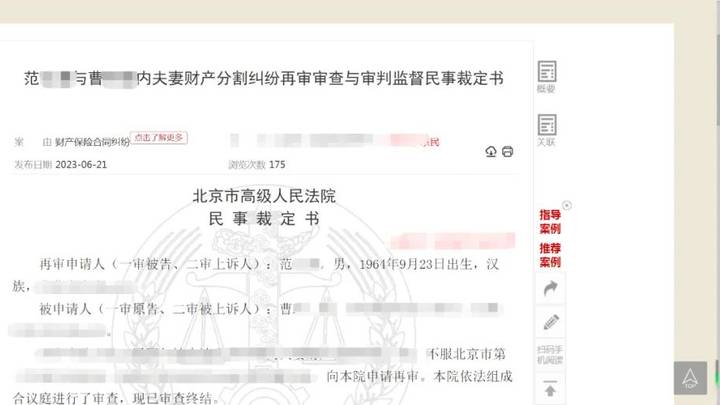This screenshot has width=720, height=405.
Task: Click the 北京市高级人民法院 heading
Action: pyautogui.click(x=264, y=196)
